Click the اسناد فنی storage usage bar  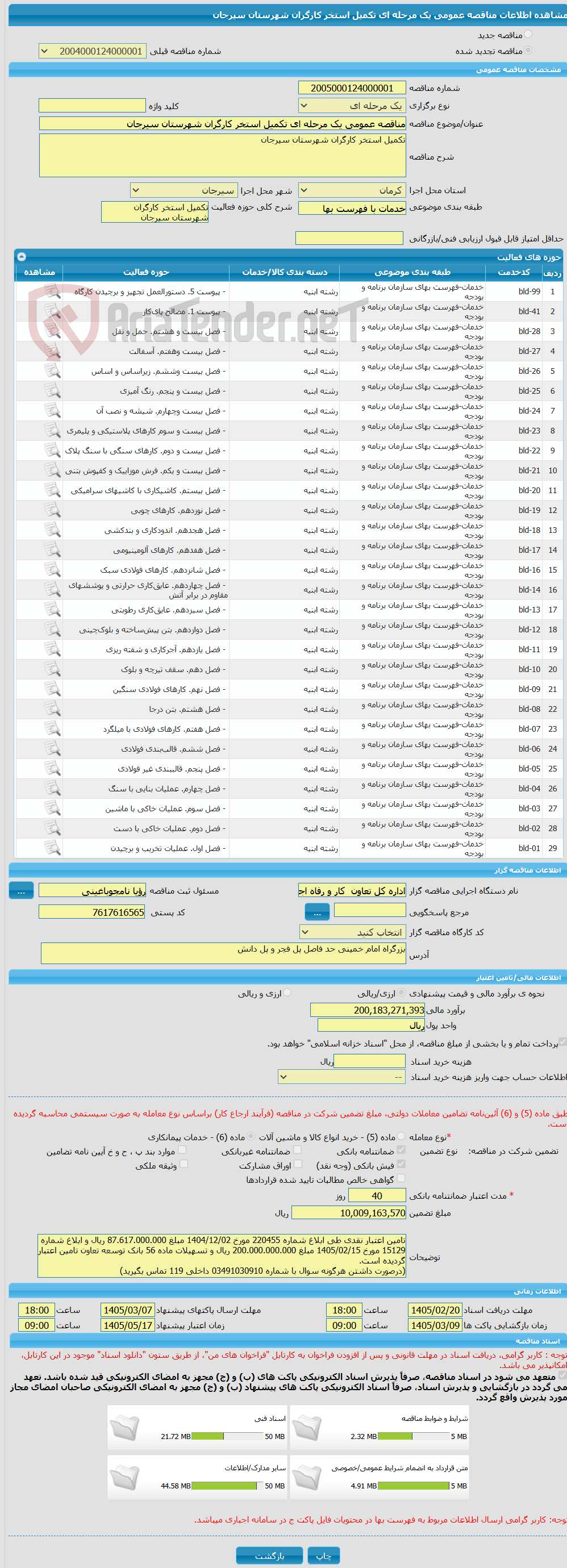(x=227, y=1437)
